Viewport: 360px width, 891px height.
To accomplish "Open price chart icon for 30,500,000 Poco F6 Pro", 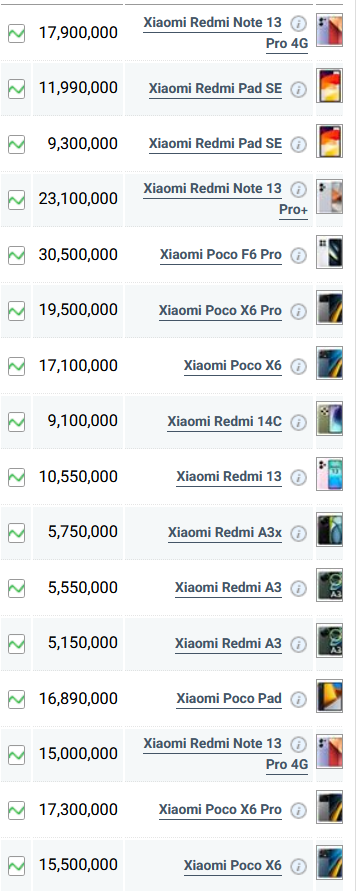I will [x=16, y=255].
